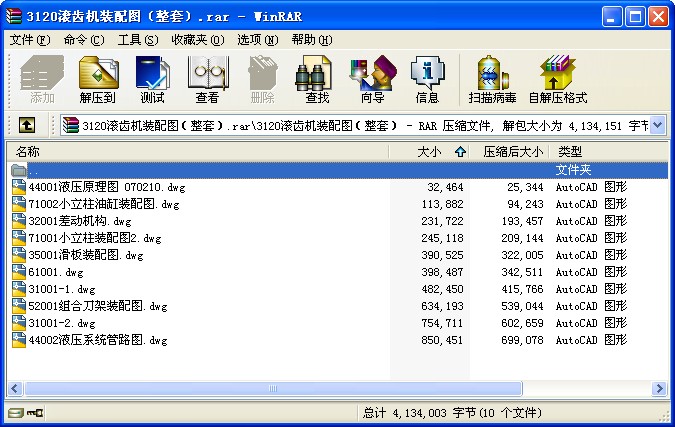
Task: Click the key password icon in status bar
Action: (x=35, y=413)
